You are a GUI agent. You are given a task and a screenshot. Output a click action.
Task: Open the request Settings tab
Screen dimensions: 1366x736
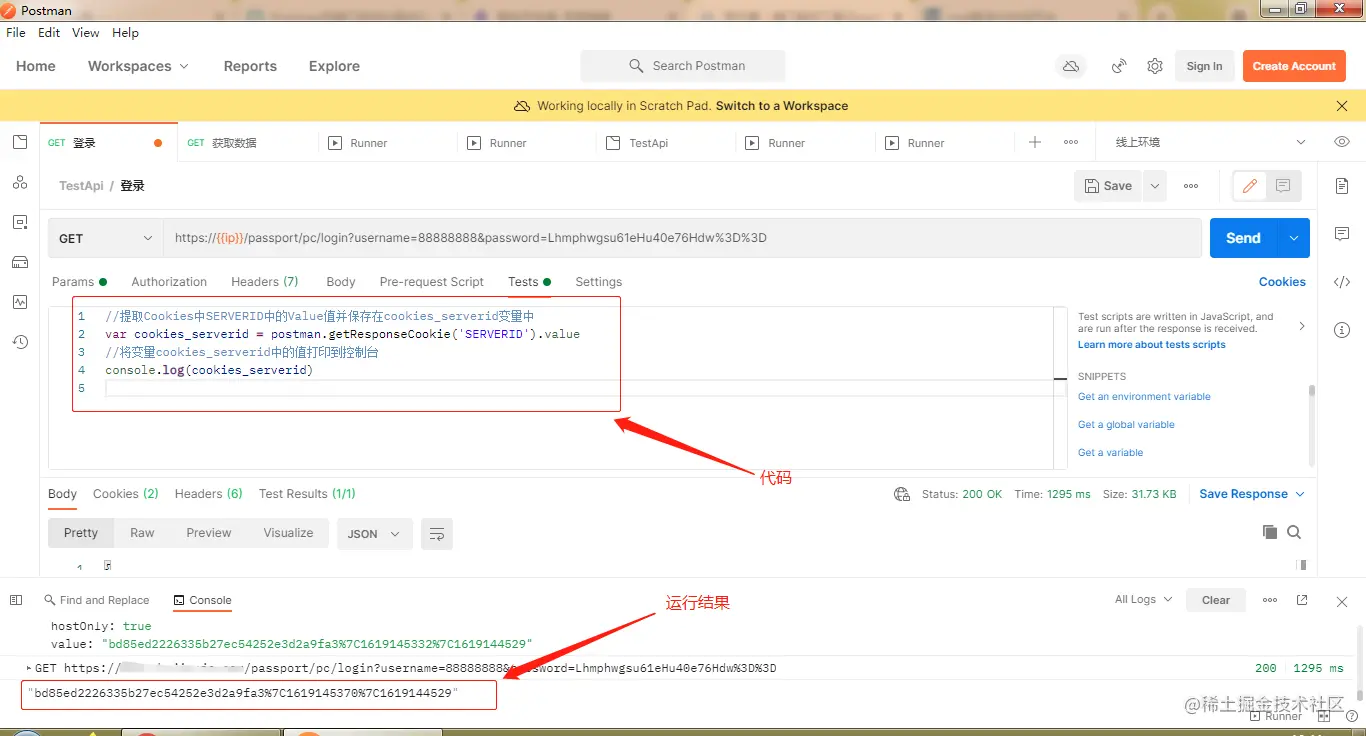pyautogui.click(x=598, y=282)
